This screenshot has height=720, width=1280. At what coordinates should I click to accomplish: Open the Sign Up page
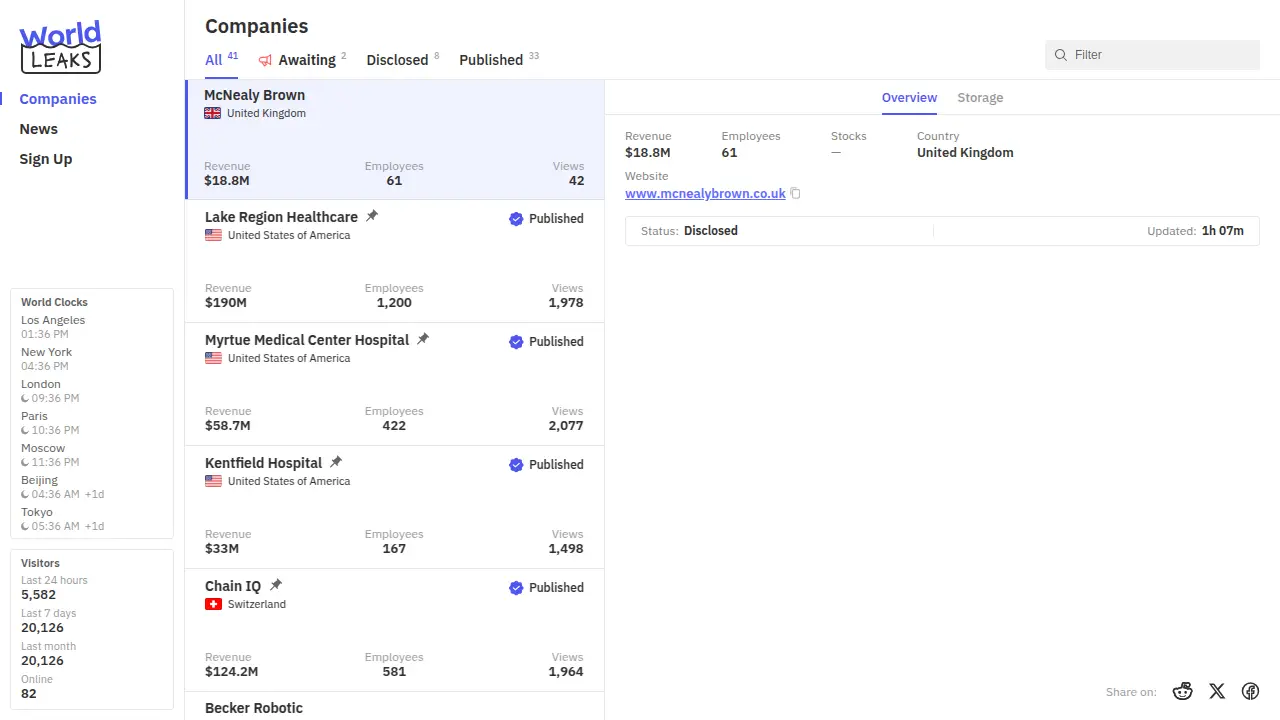coord(46,159)
